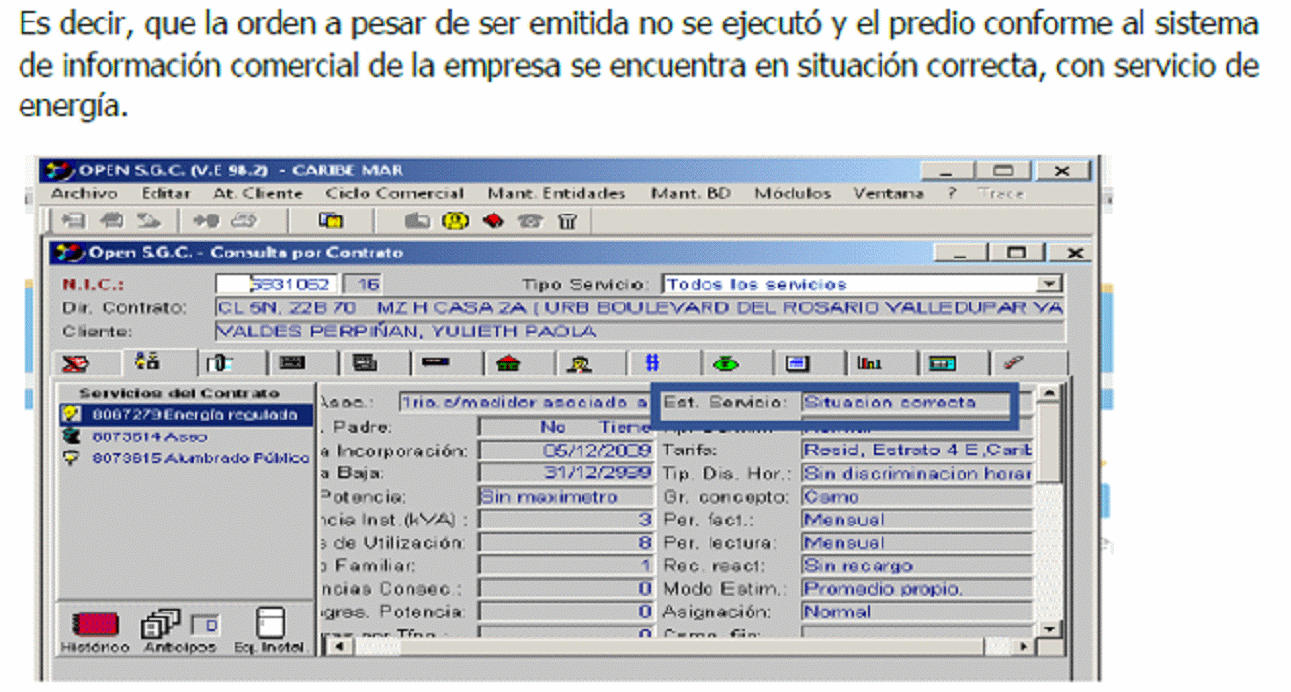
Task: Open the Tipo Servicio dropdown arrow
Action: point(1048,284)
